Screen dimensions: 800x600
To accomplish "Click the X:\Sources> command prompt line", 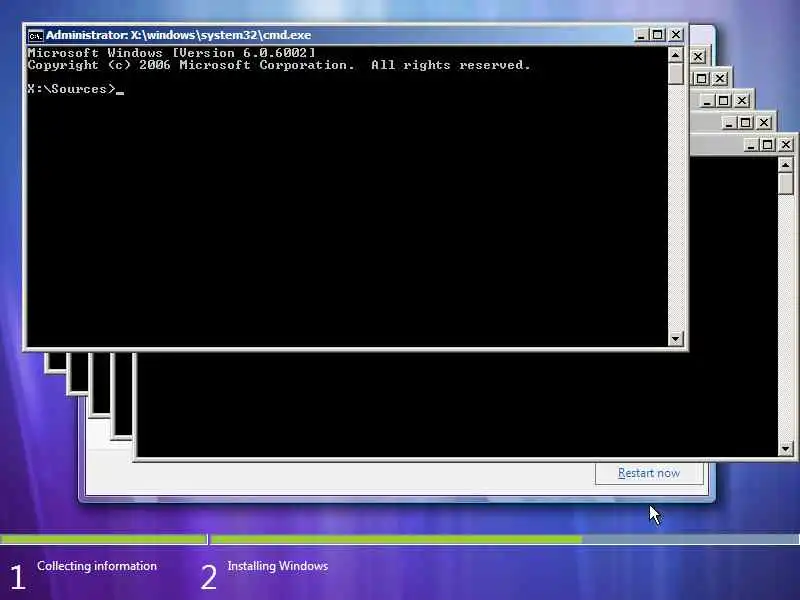I will (x=76, y=89).
